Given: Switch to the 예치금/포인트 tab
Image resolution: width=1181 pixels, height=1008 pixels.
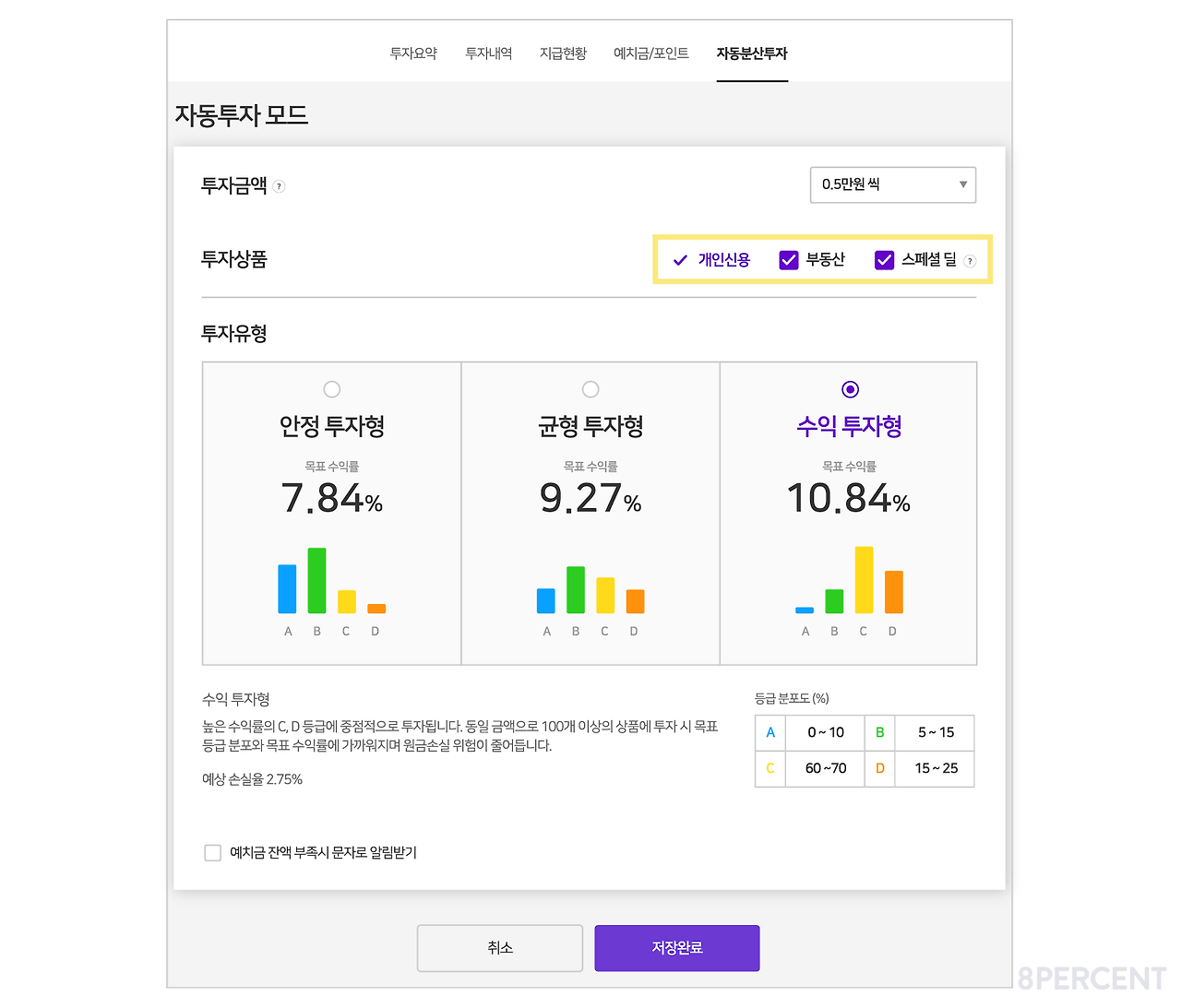Looking at the screenshot, I should point(651,53).
